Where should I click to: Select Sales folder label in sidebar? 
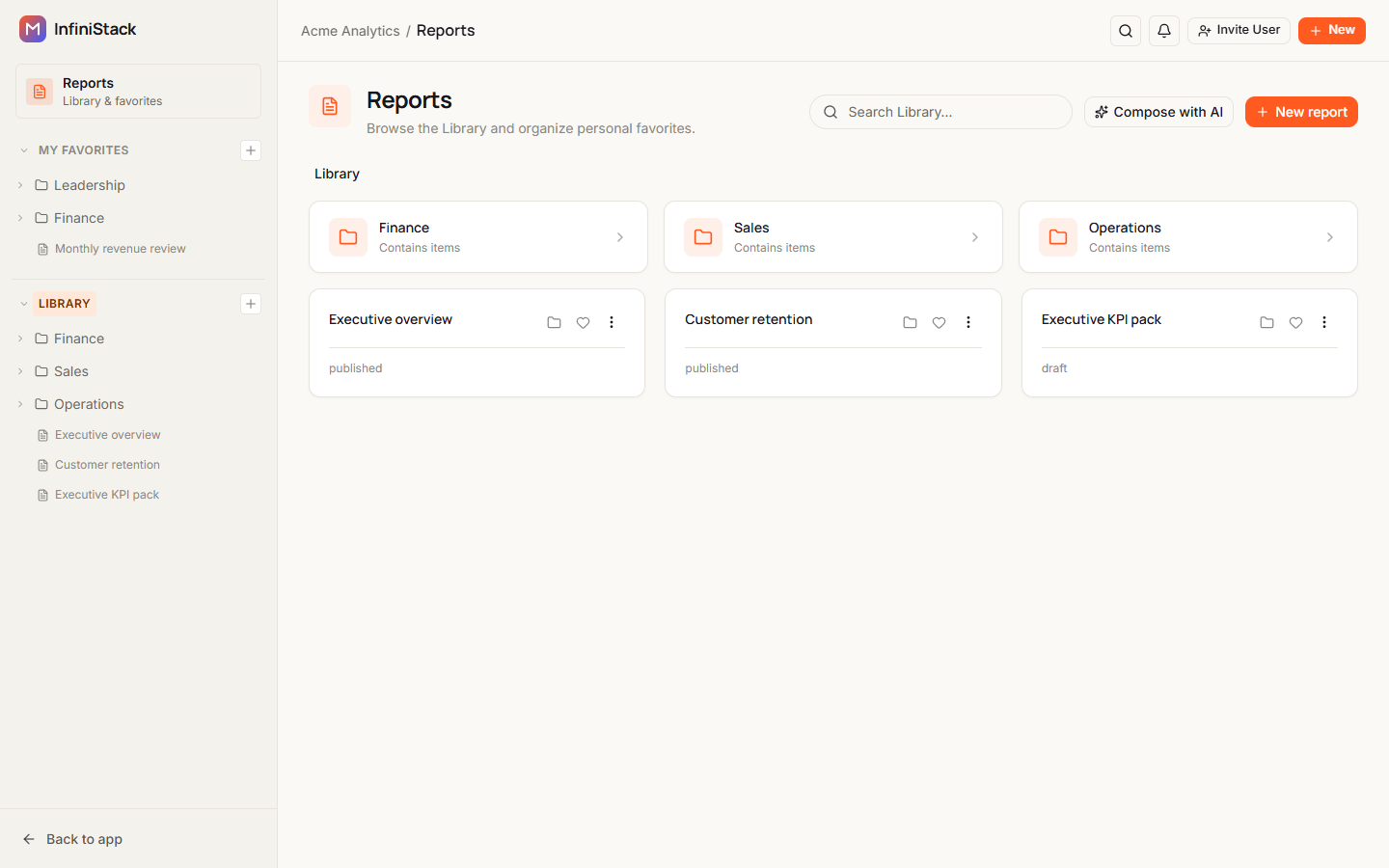pyautogui.click(x=71, y=371)
